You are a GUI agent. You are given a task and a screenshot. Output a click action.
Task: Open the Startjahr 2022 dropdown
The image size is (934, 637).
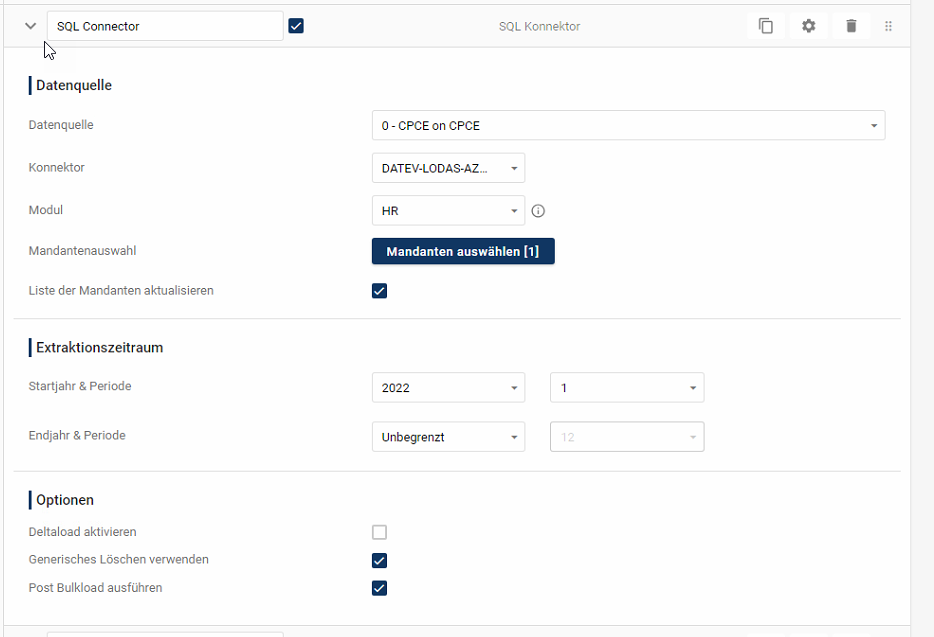(448, 388)
